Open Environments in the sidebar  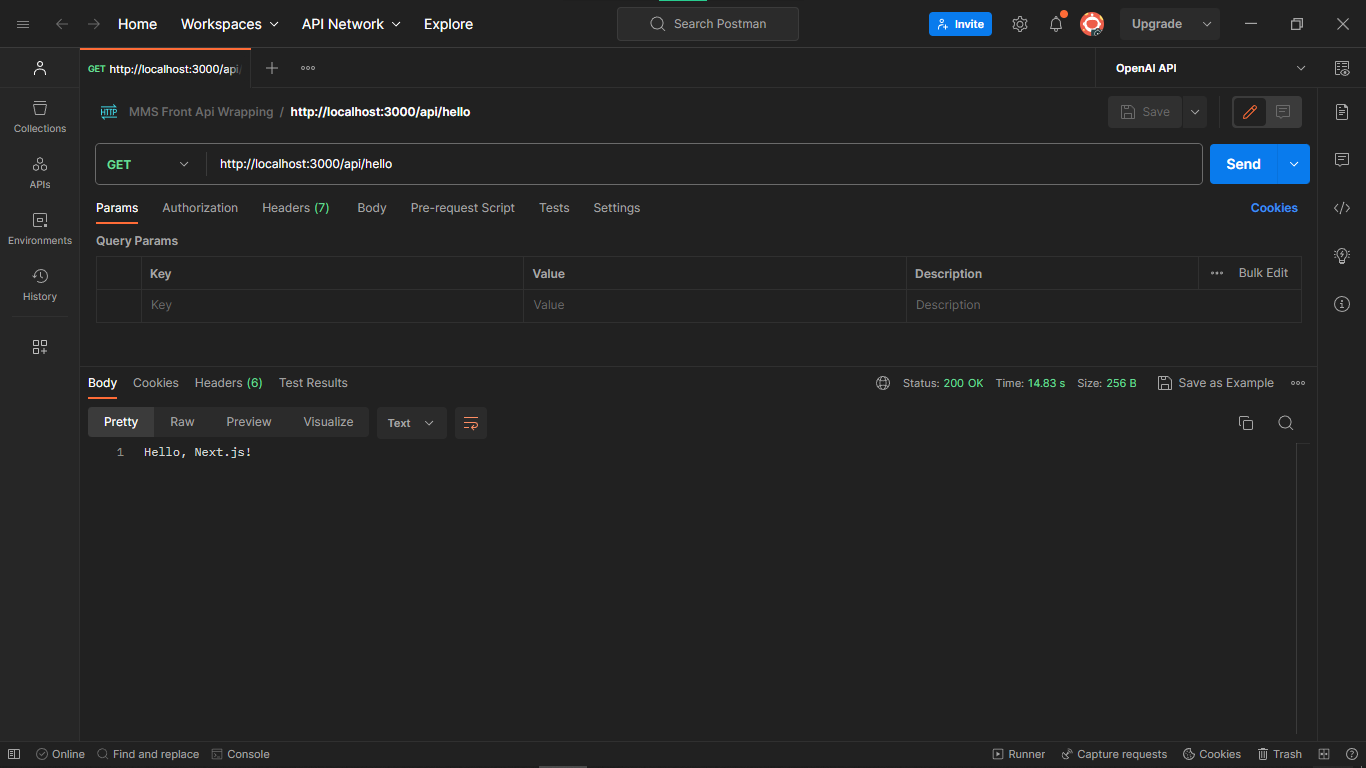(x=40, y=228)
